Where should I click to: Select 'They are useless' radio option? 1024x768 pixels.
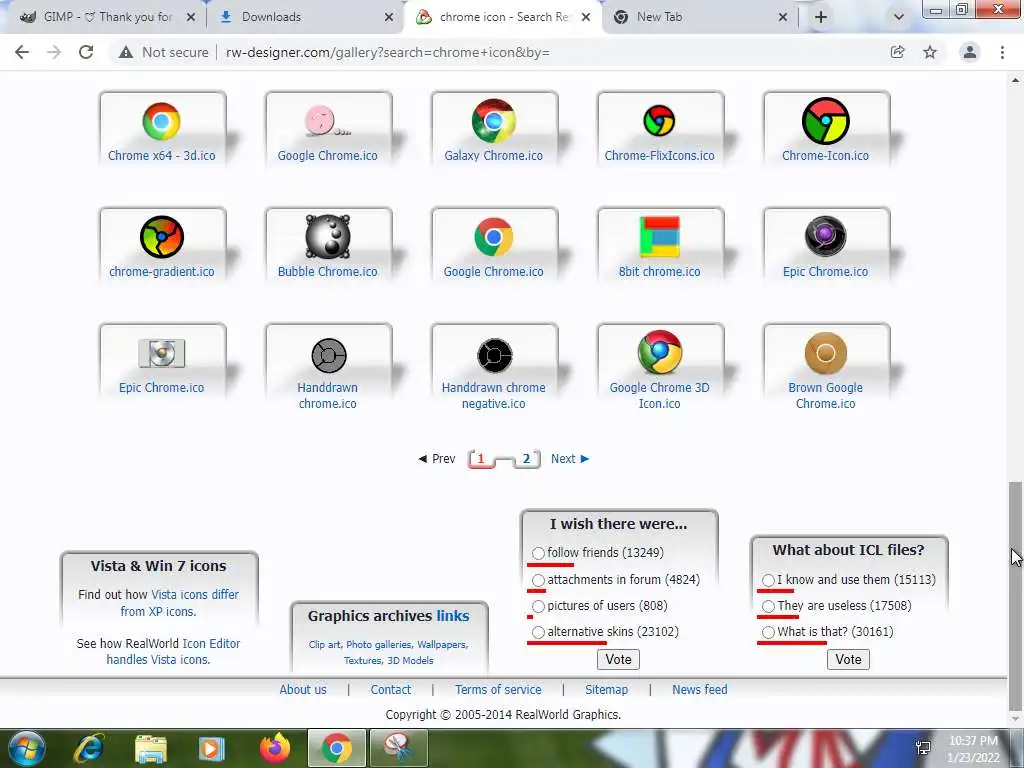[768, 606]
